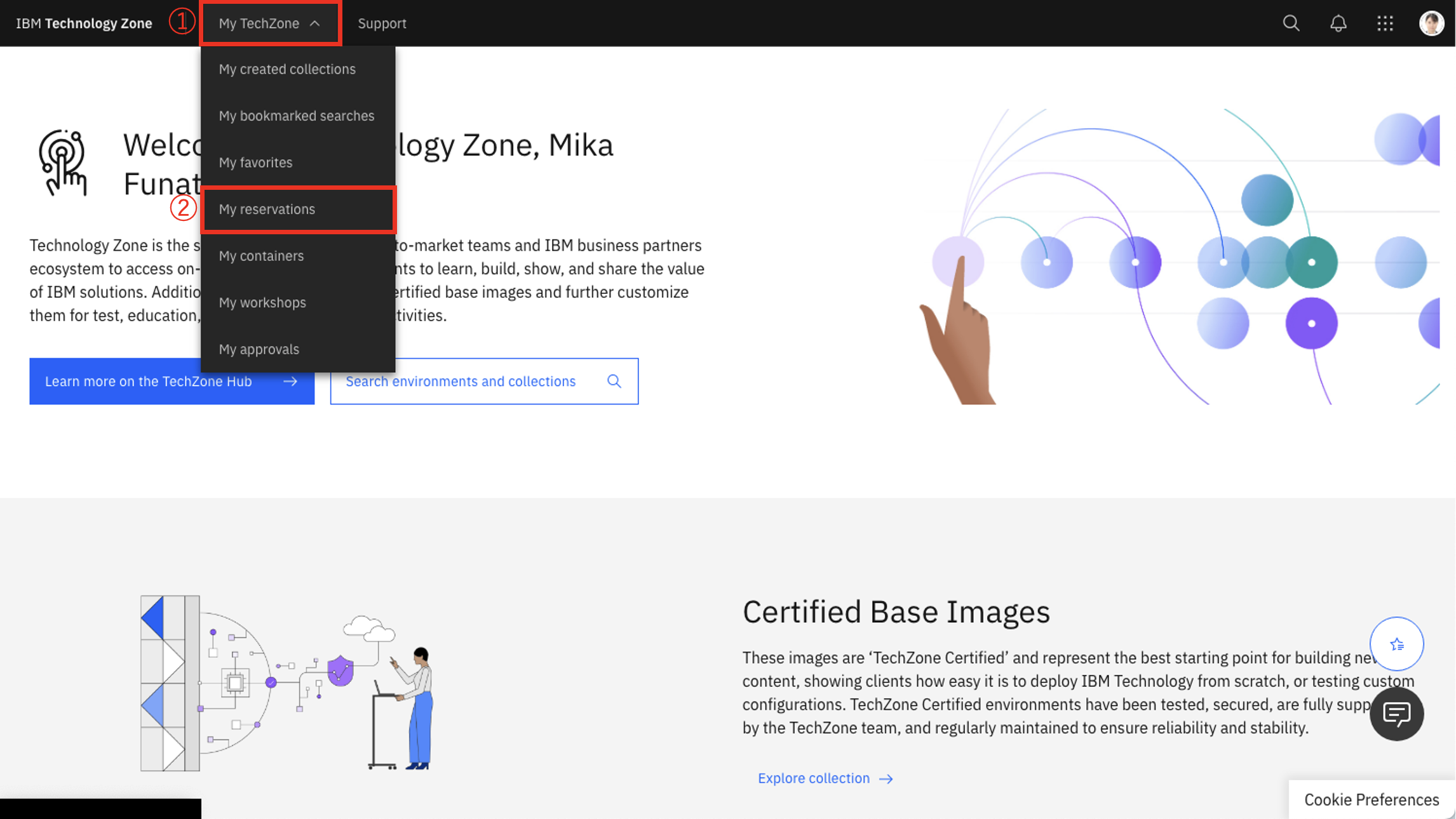Image resolution: width=1456 pixels, height=819 pixels.
Task: Open My containers entry
Action: click(x=261, y=256)
